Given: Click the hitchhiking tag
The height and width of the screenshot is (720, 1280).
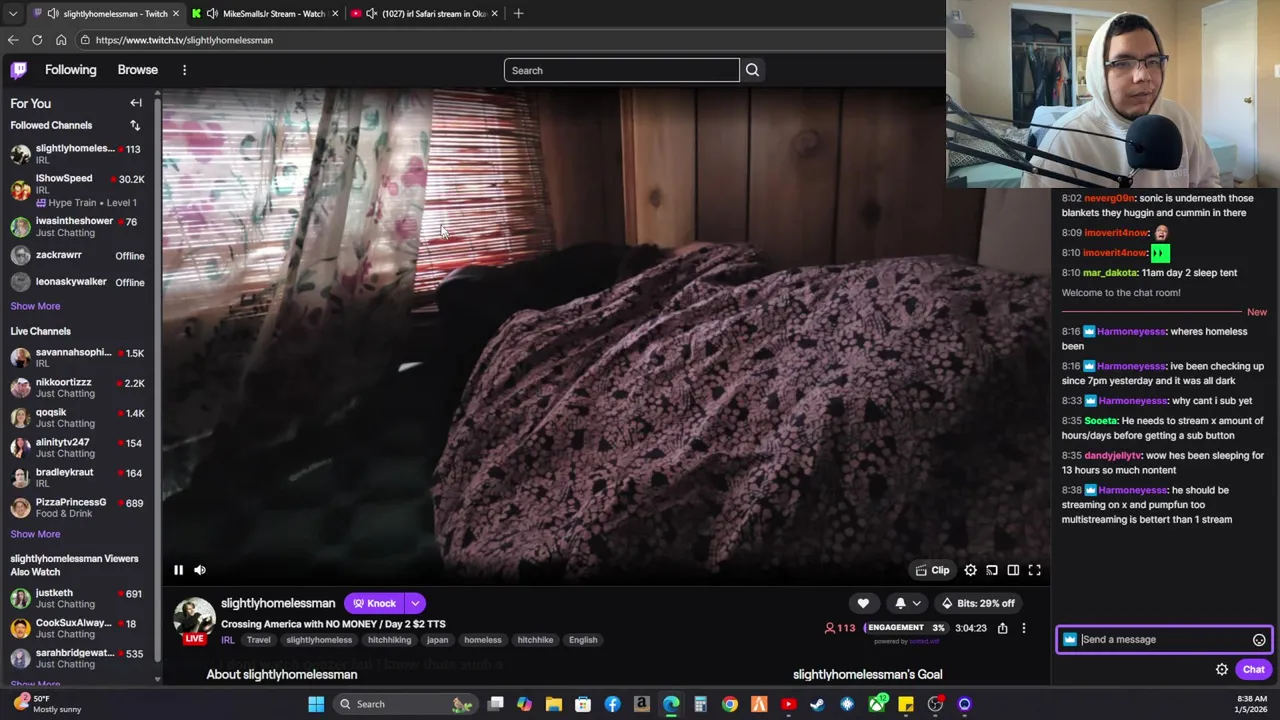Looking at the screenshot, I should click(x=389, y=640).
